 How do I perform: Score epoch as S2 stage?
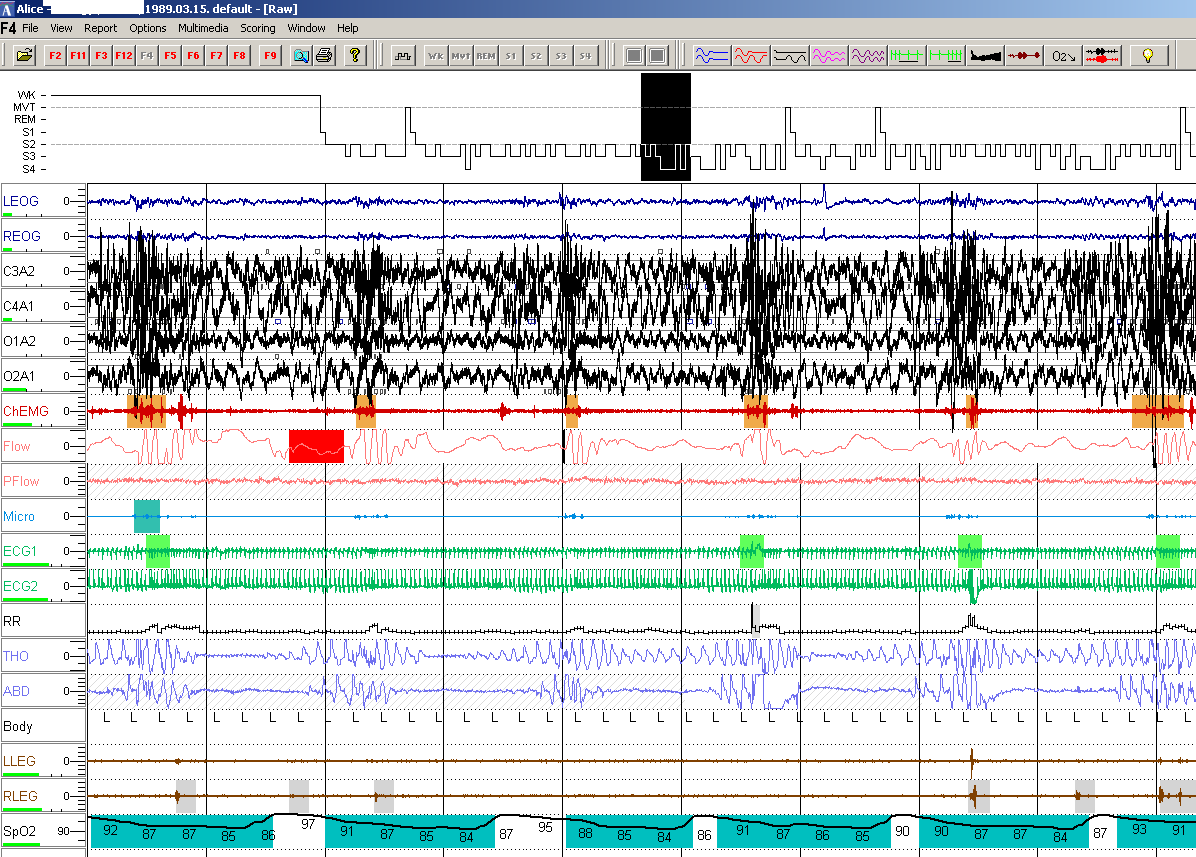[x=536, y=56]
